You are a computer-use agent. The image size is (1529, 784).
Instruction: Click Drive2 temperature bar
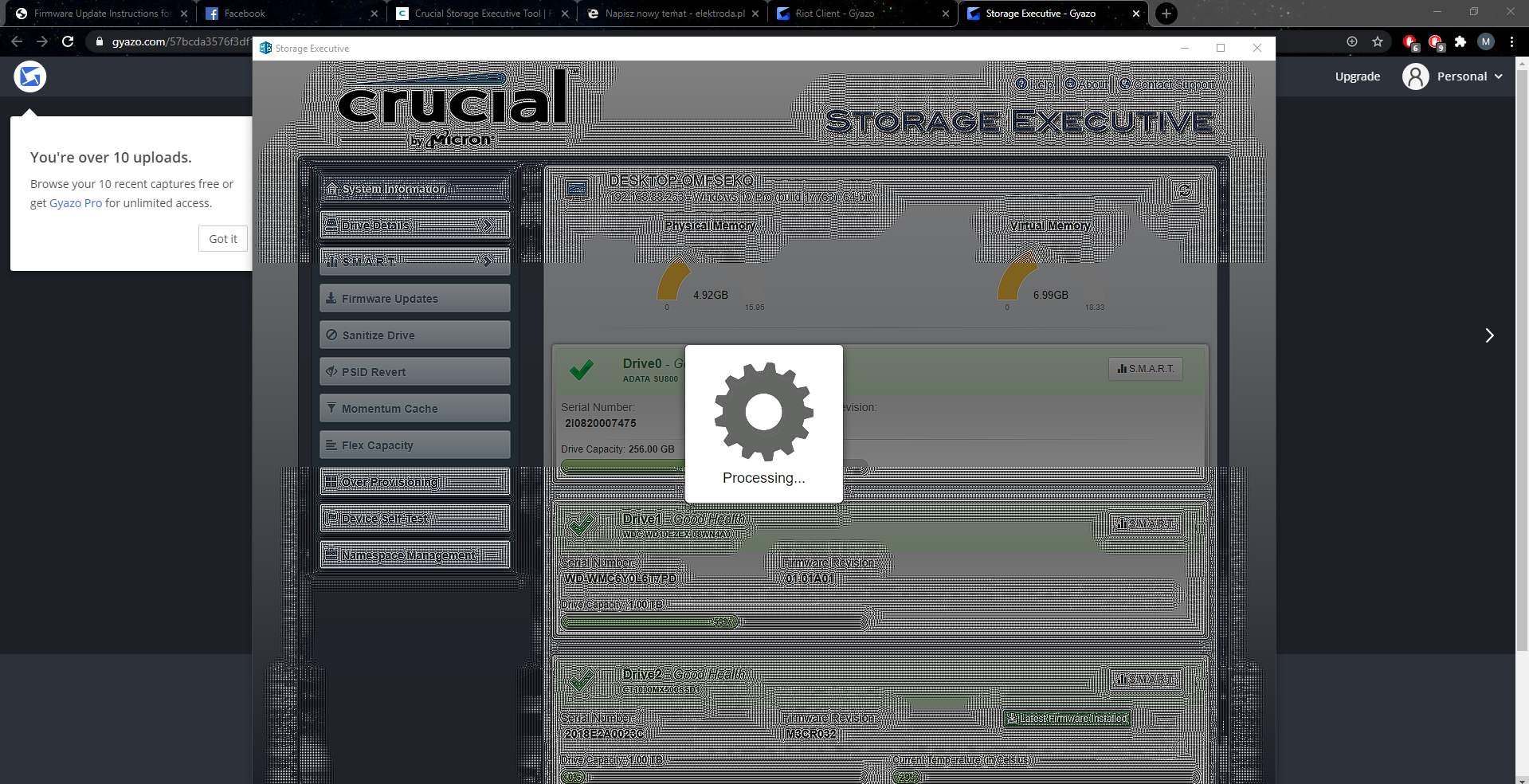pyautogui.click(x=1045, y=776)
